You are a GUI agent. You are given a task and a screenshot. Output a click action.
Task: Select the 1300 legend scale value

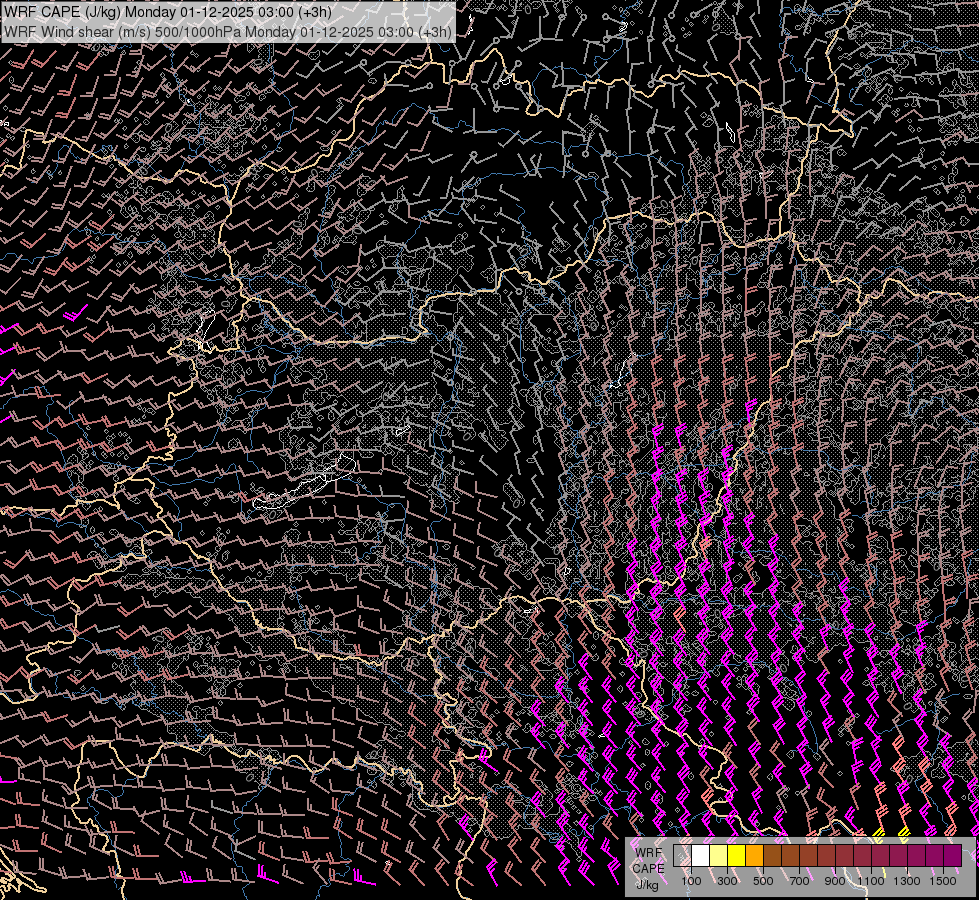(907, 881)
